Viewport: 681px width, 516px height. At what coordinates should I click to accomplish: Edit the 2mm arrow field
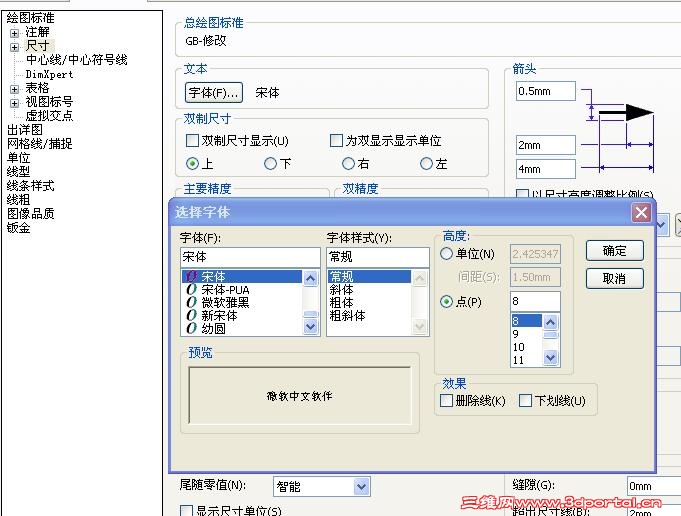(546, 145)
